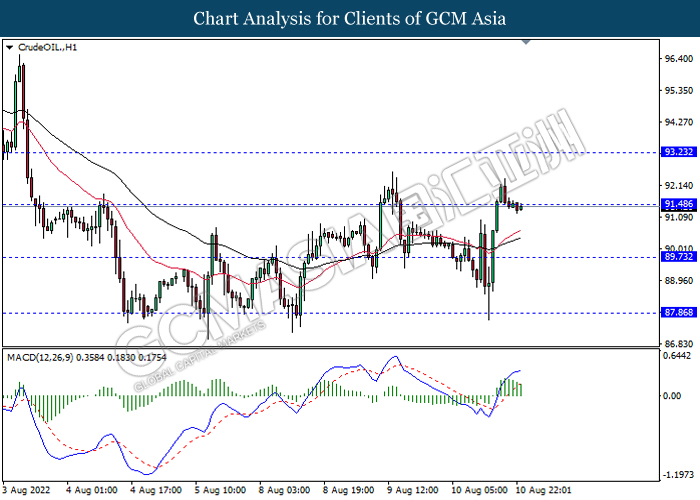Click the 8 Aug 03:00 time label

pos(285,490)
